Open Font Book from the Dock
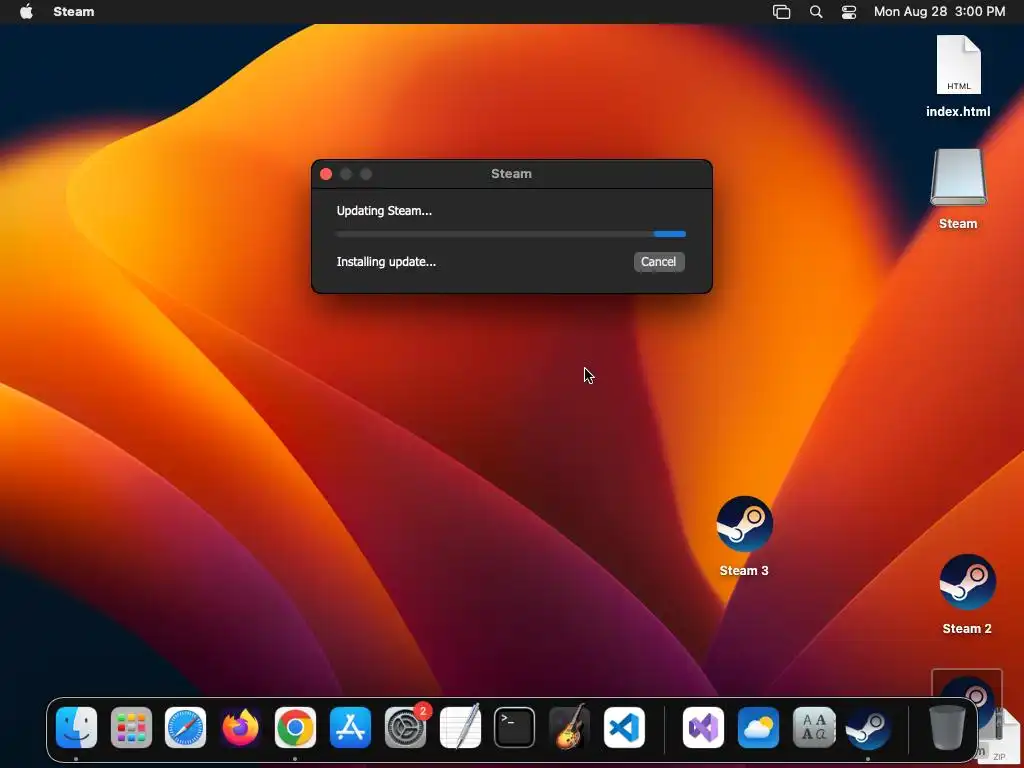Screen dimensions: 1024x768 point(814,728)
